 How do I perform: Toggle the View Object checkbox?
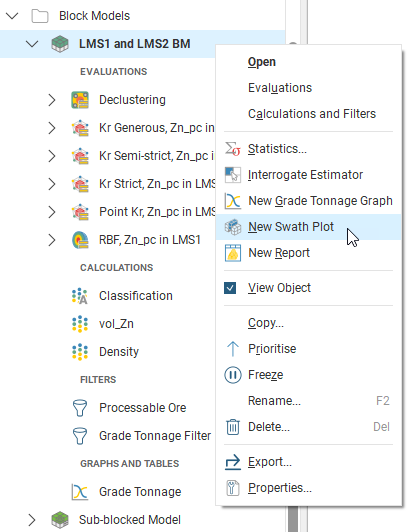pos(230,288)
